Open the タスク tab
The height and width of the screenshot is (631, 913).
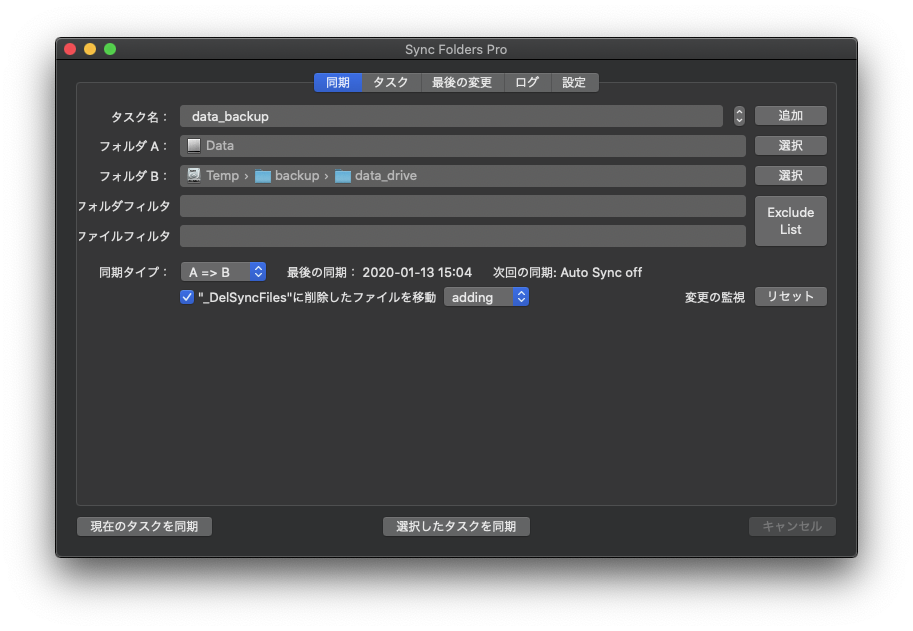click(x=391, y=83)
